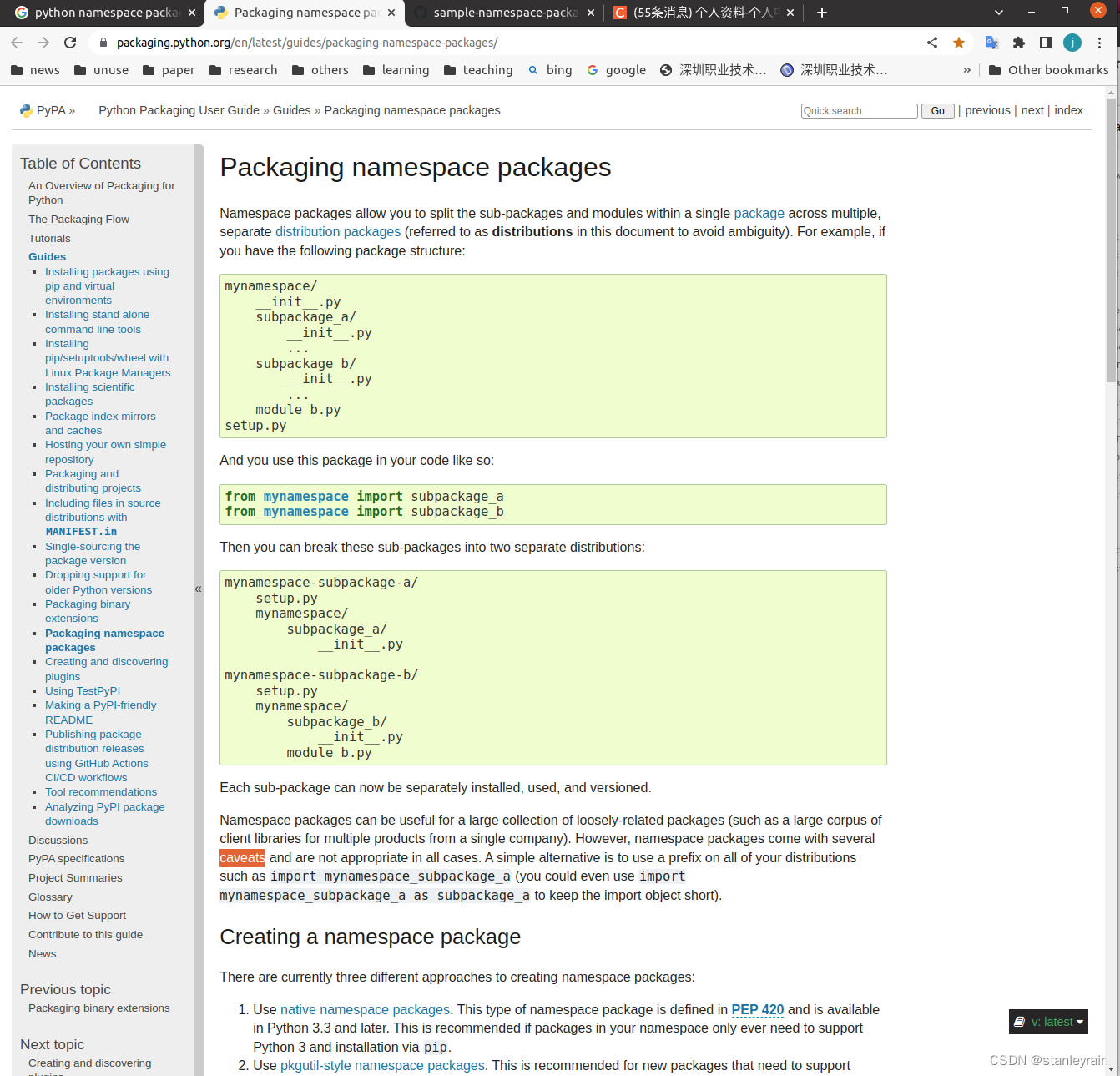Open the extensions puzzle icon

pyautogui.click(x=1019, y=42)
